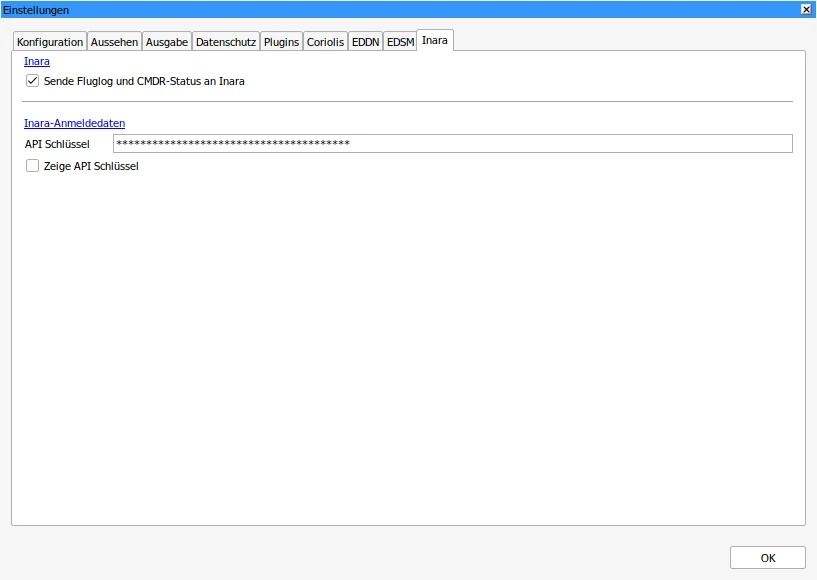This screenshot has height=580, width=817.
Task: Click the 'Sende Fluglog und CMDR-Status an Inara' text
Action: (x=144, y=81)
